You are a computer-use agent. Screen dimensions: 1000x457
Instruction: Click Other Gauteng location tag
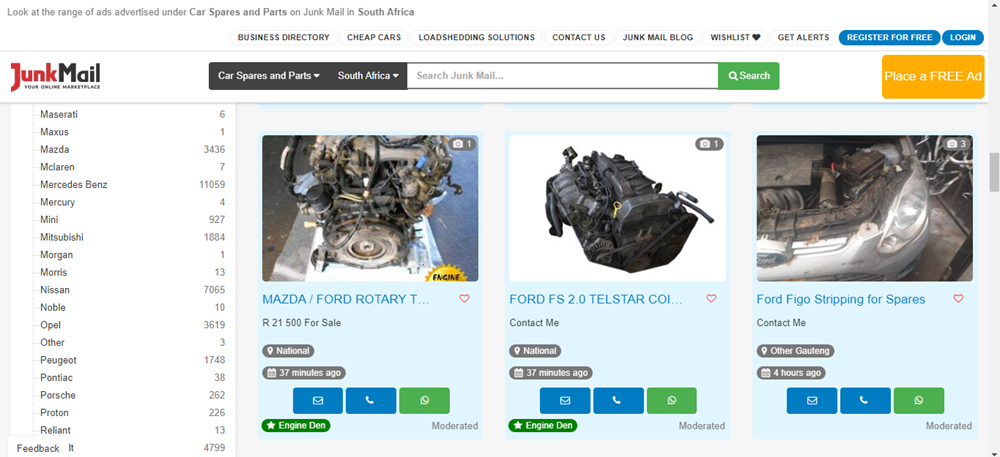click(x=795, y=351)
